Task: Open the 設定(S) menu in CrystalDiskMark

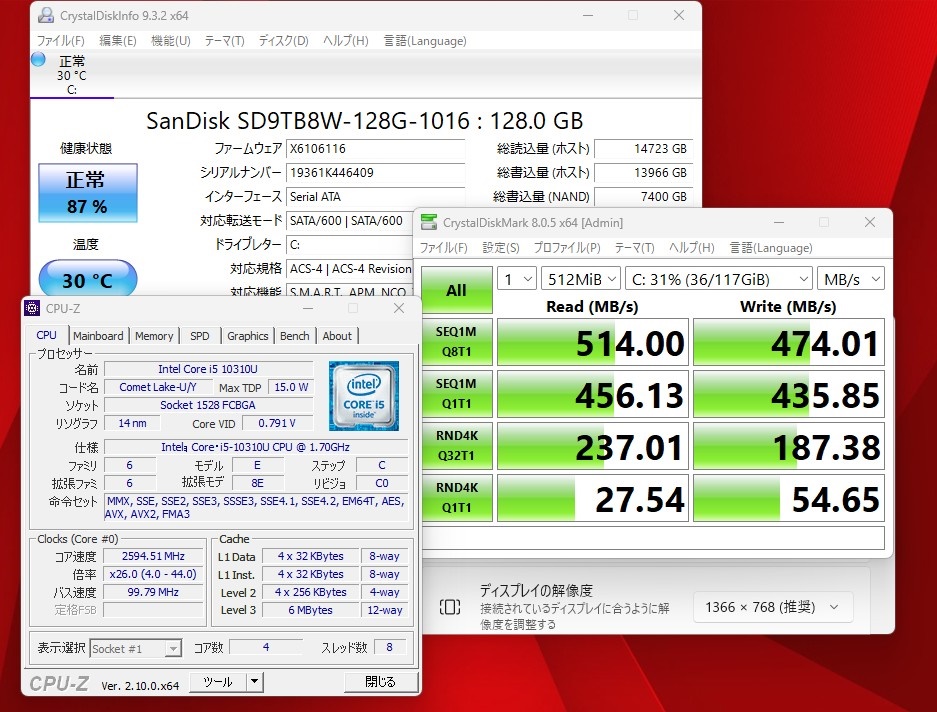Action: click(x=501, y=247)
